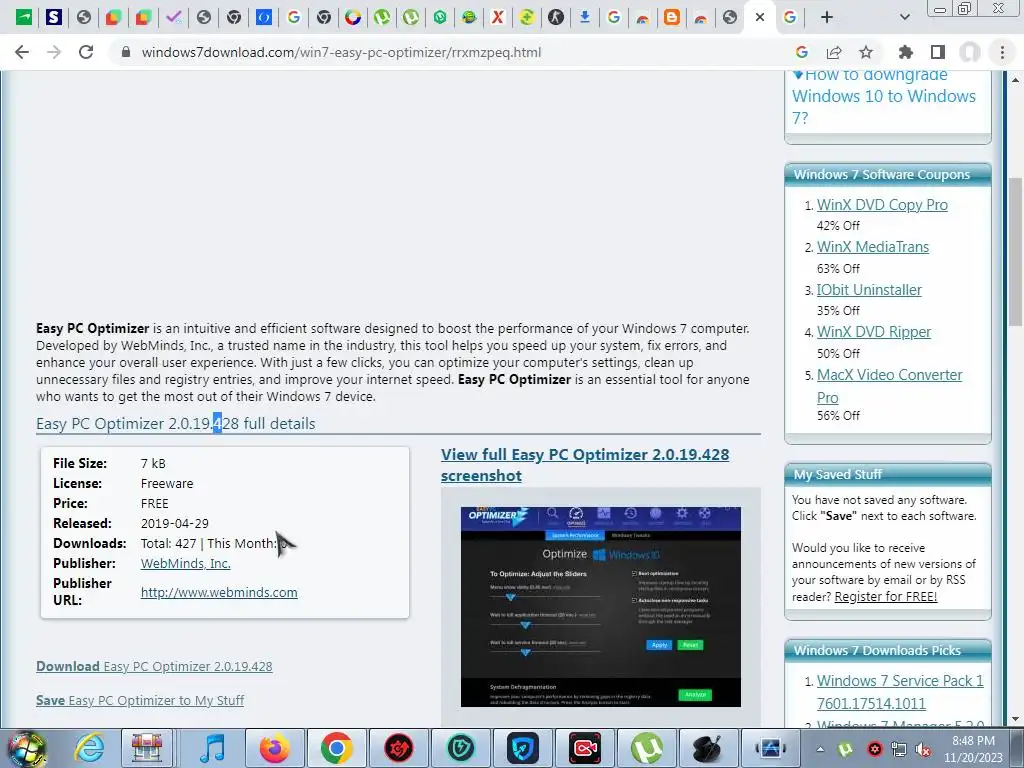Open the Extensions puzzle icon
This screenshot has height=768, width=1024.
pos(906,52)
